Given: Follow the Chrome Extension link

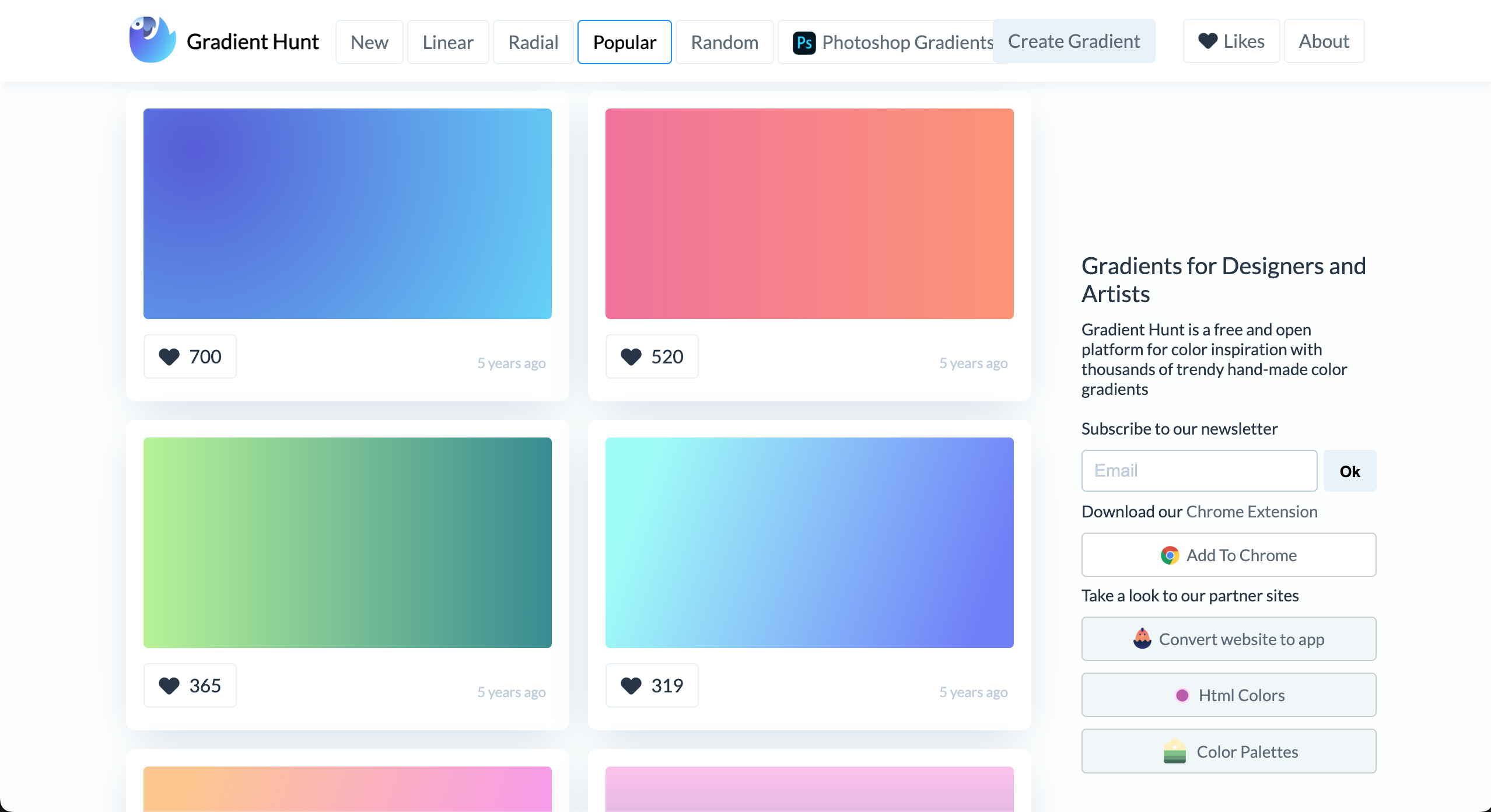Looking at the screenshot, I should click(1252, 512).
